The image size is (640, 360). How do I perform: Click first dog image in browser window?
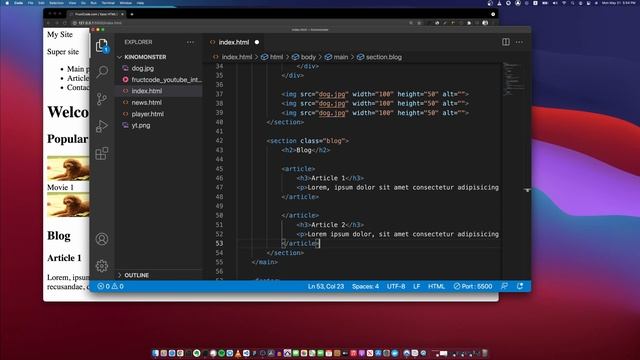(68, 168)
